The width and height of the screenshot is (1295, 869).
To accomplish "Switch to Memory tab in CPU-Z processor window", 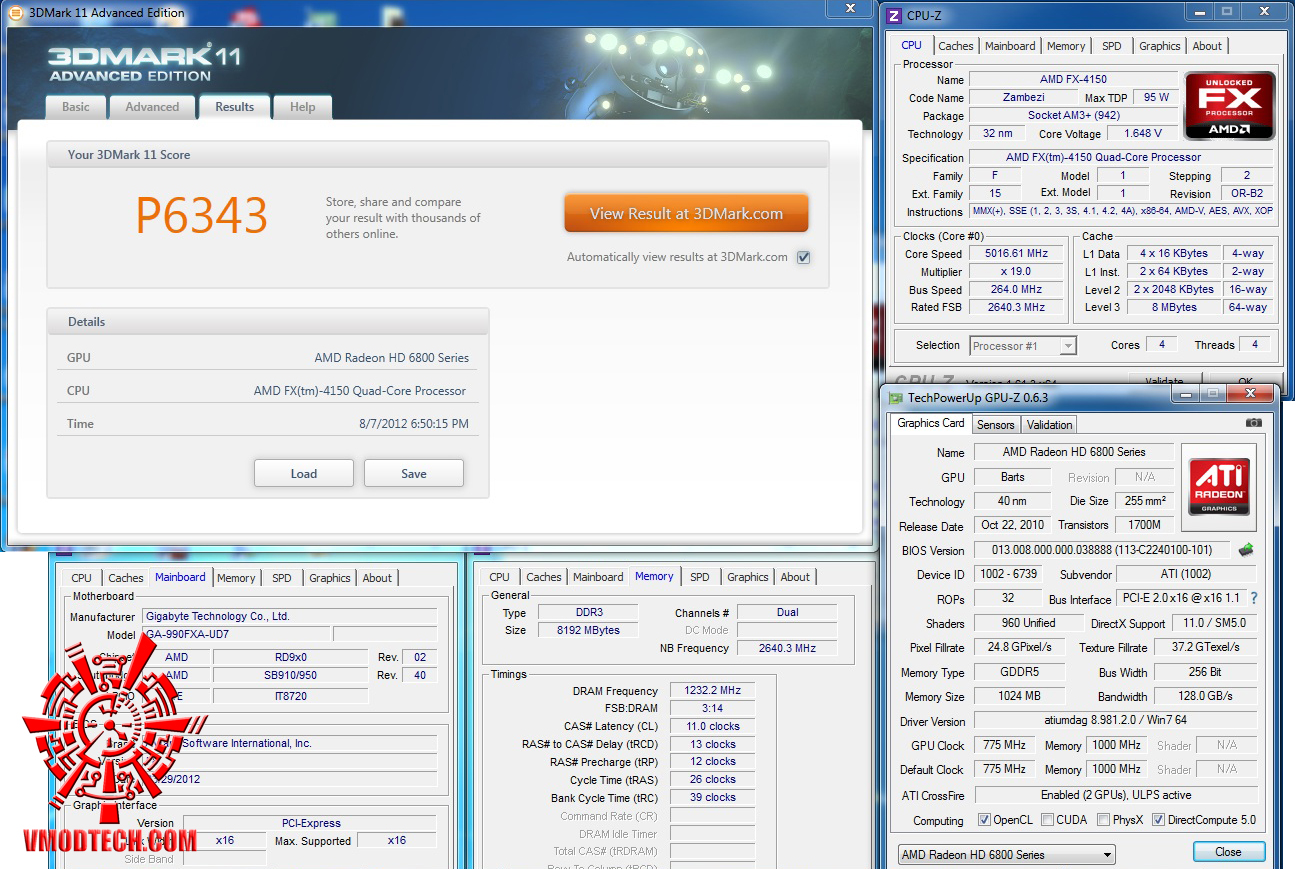I will [x=1066, y=46].
